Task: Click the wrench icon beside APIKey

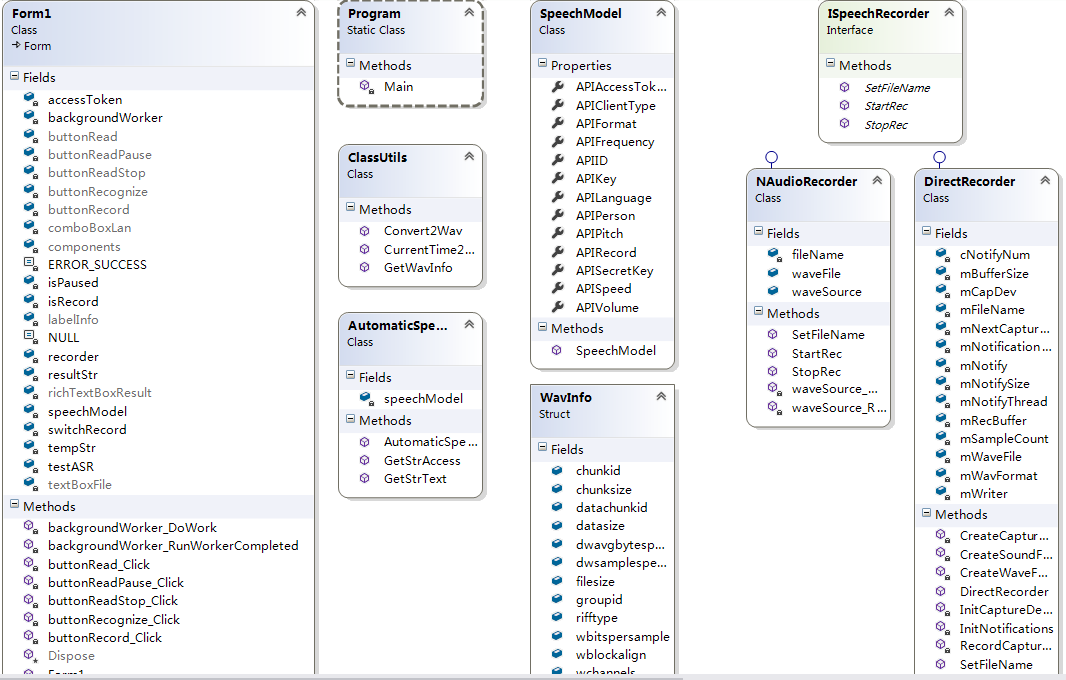Action: click(x=558, y=179)
